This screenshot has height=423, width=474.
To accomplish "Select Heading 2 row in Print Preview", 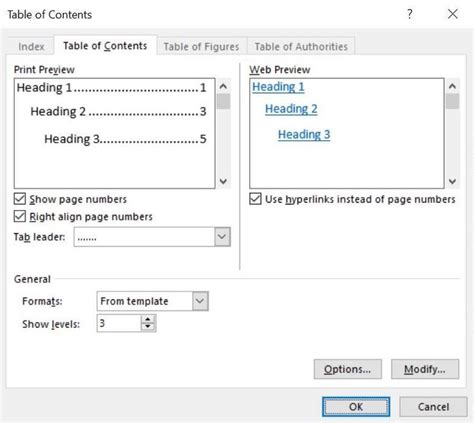I will (118, 111).
